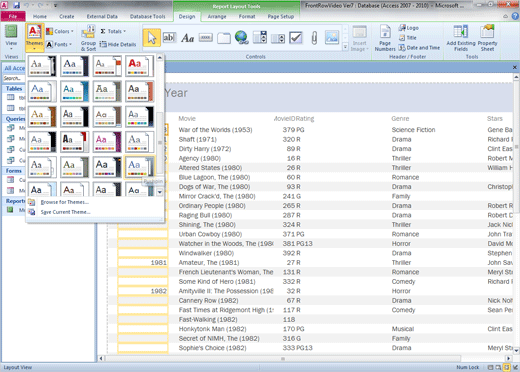Select the red bold Aa theme thumbnail

coord(139,66)
